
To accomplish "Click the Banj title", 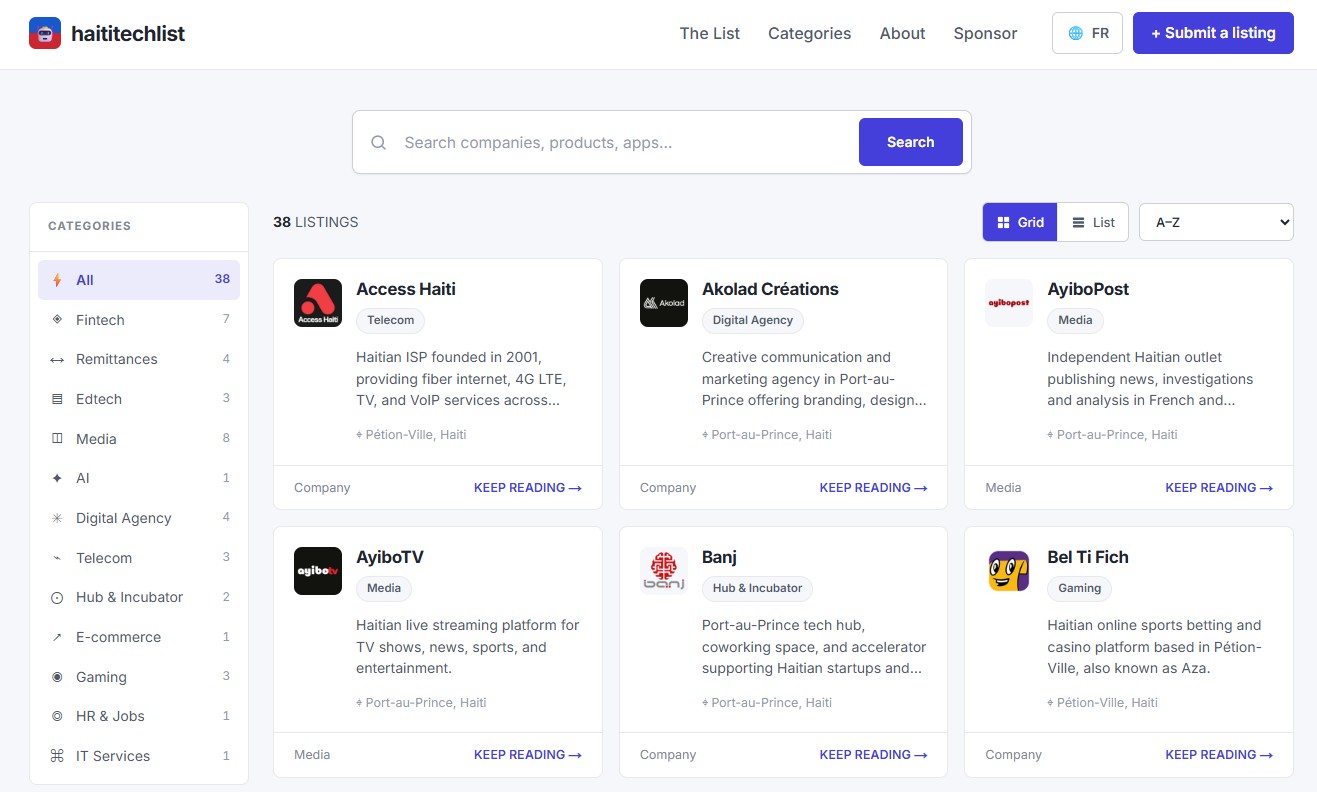I will [719, 557].
